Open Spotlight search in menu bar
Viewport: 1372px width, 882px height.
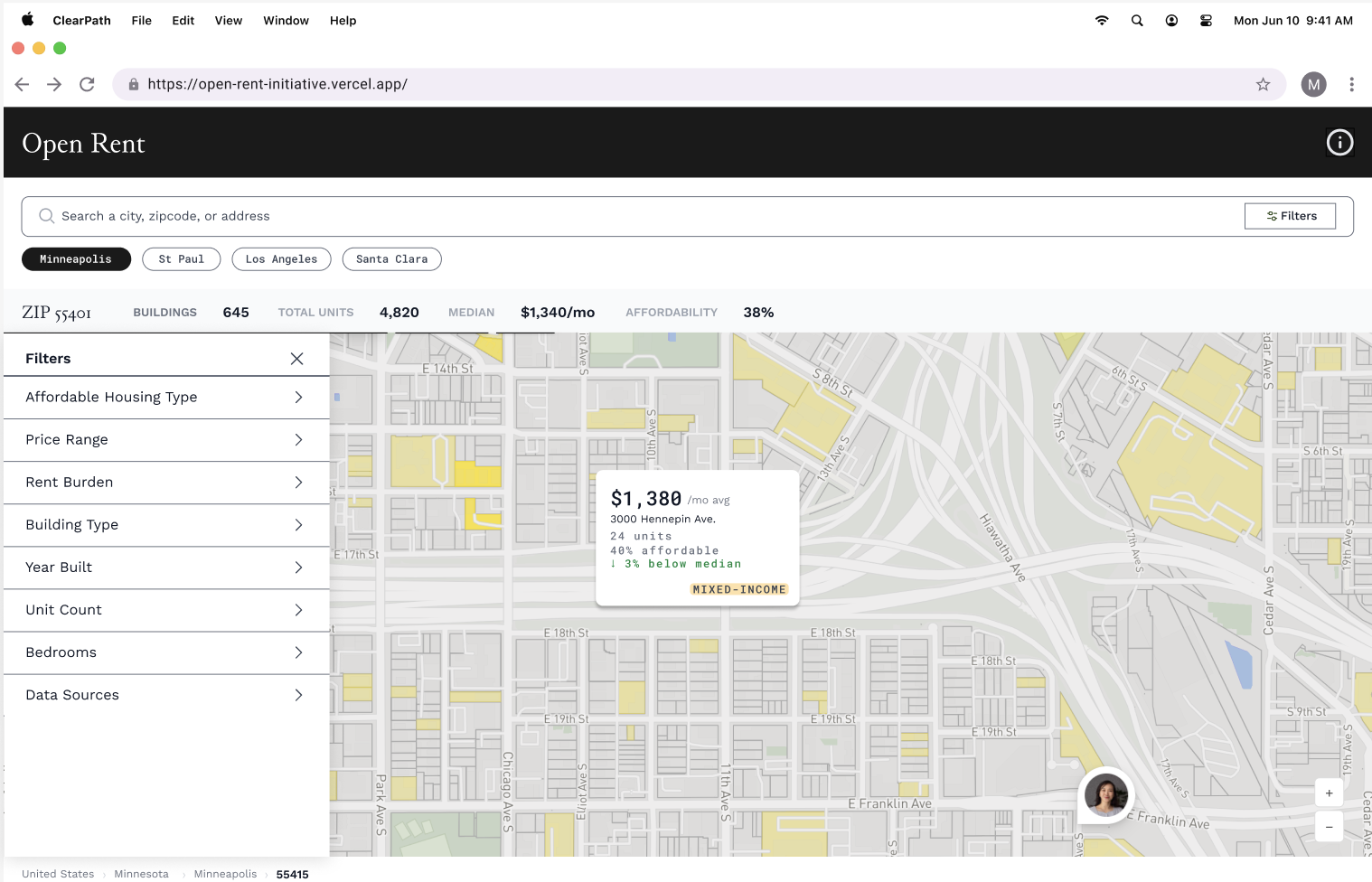click(x=1137, y=20)
